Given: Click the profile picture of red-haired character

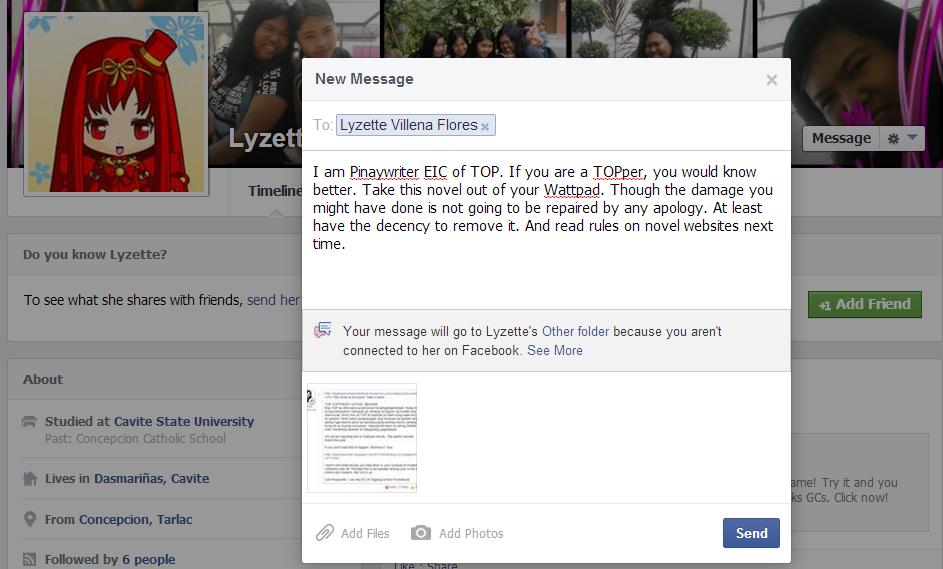Looking at the screenshot, I should point(116,104).
